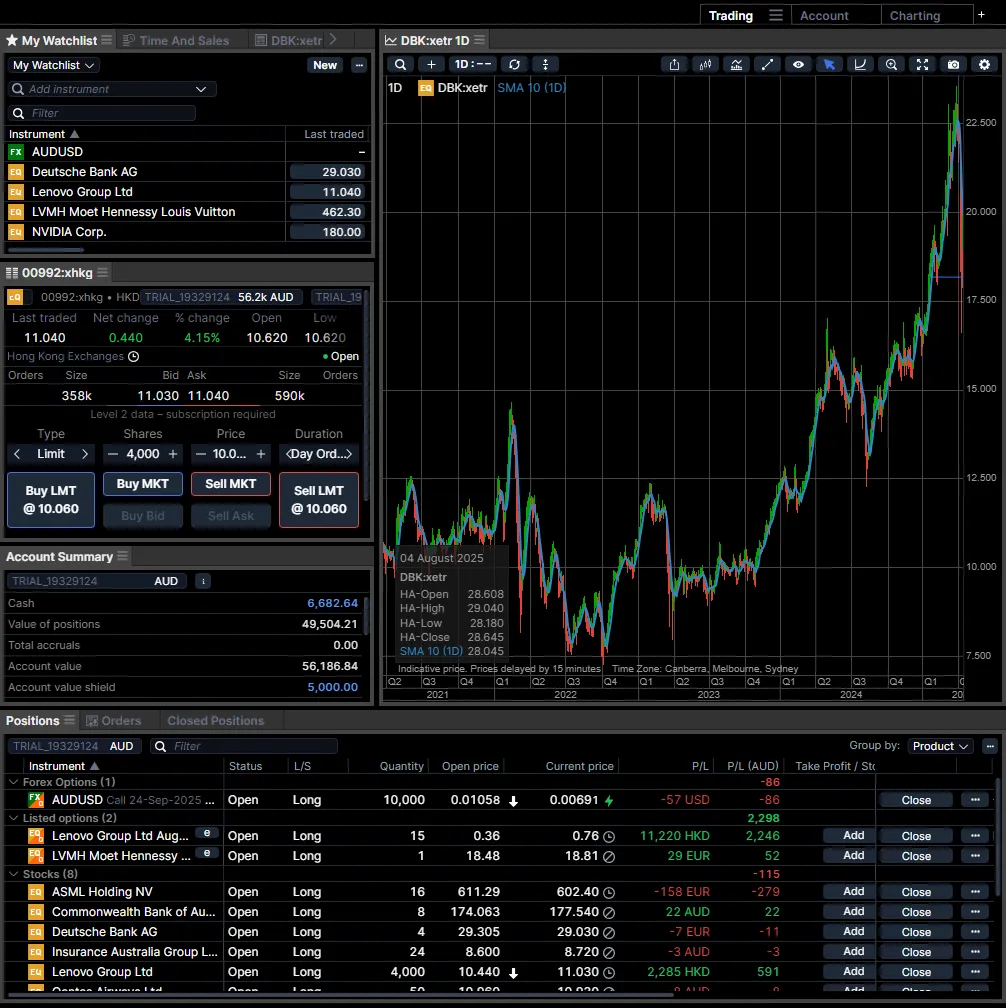This screenshot has height=1008, width=1006.
Task: Click Sell LMT @ 10.060 button
Action: (x=319, y=500)
